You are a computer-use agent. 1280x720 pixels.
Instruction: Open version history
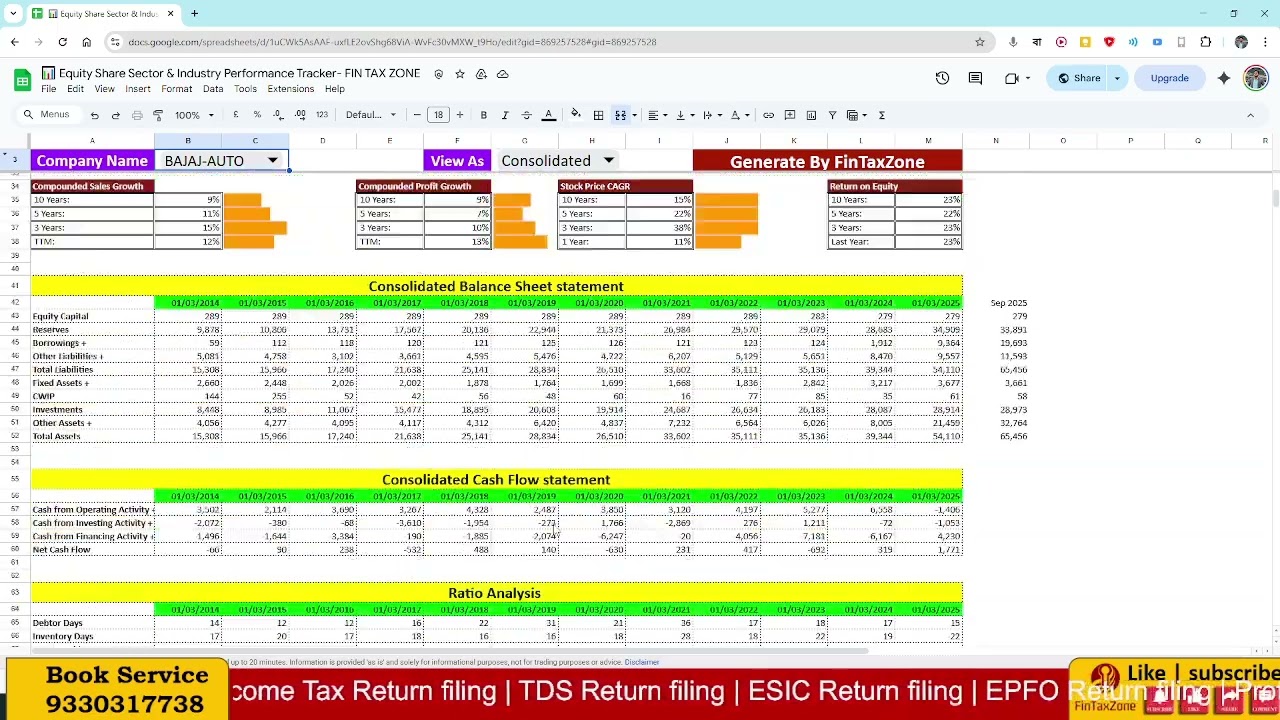click(x=942, y=78)
